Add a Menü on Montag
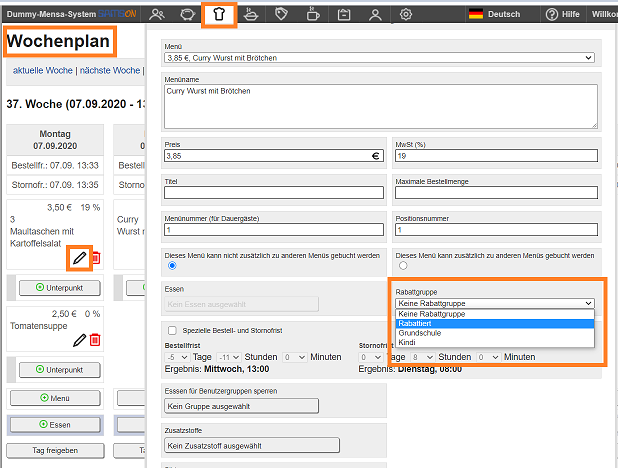This screenshot has height=468, width=618. 55,398
